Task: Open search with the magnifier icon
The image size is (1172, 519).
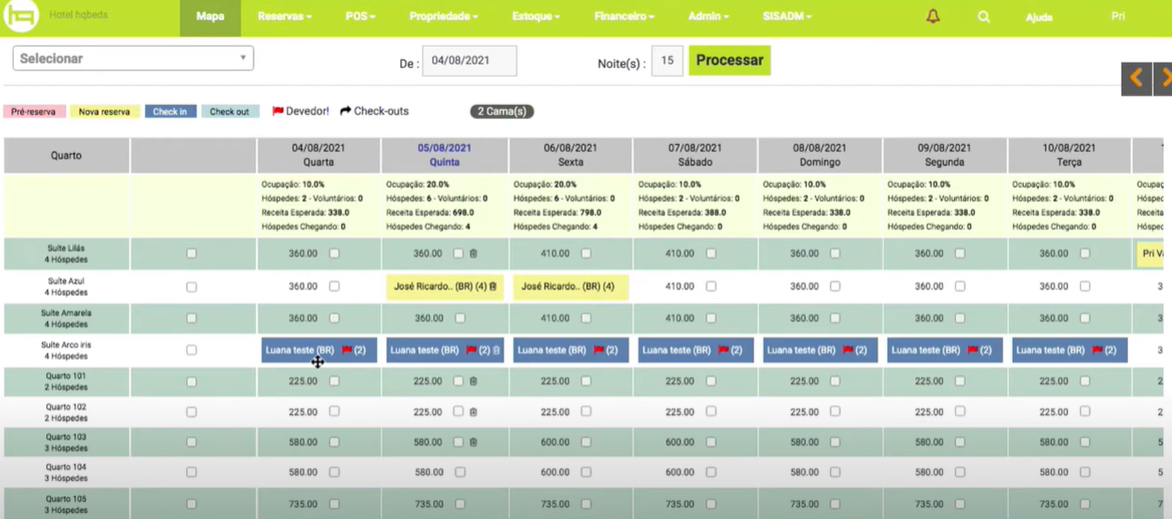Action: [x=984, y=17]
